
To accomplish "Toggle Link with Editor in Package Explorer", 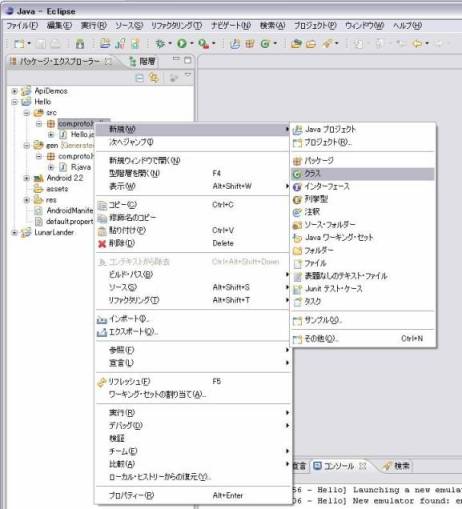I will click(154, 78).
